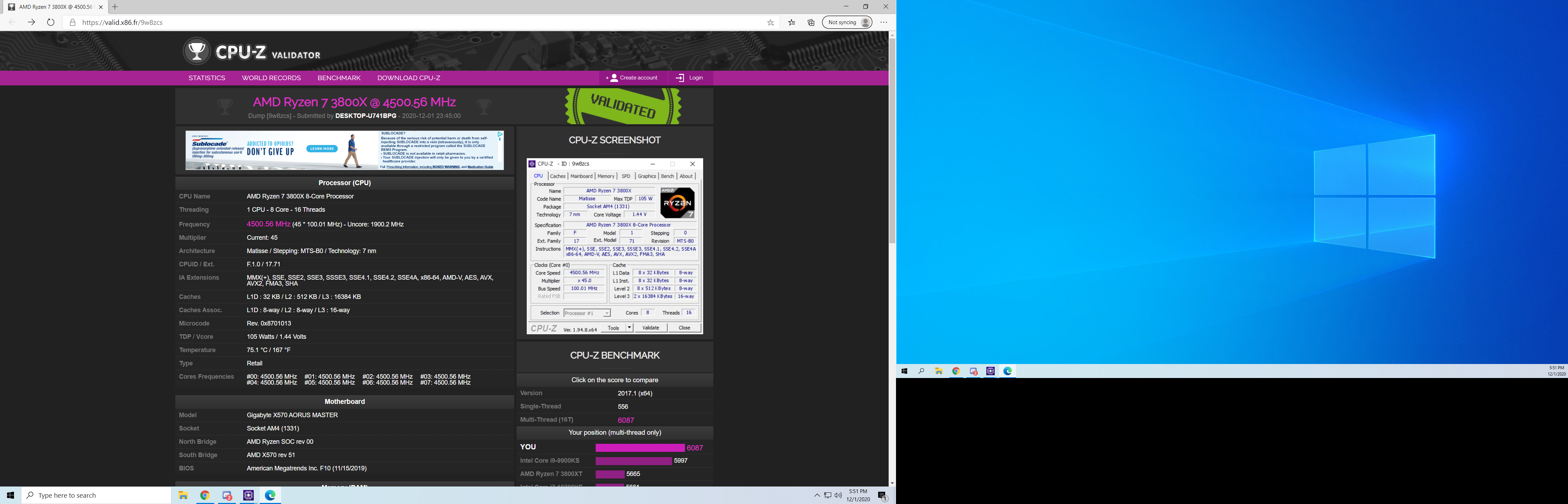
Task: Click the VALIDATED badge
Action: click(x=623, y=106)
